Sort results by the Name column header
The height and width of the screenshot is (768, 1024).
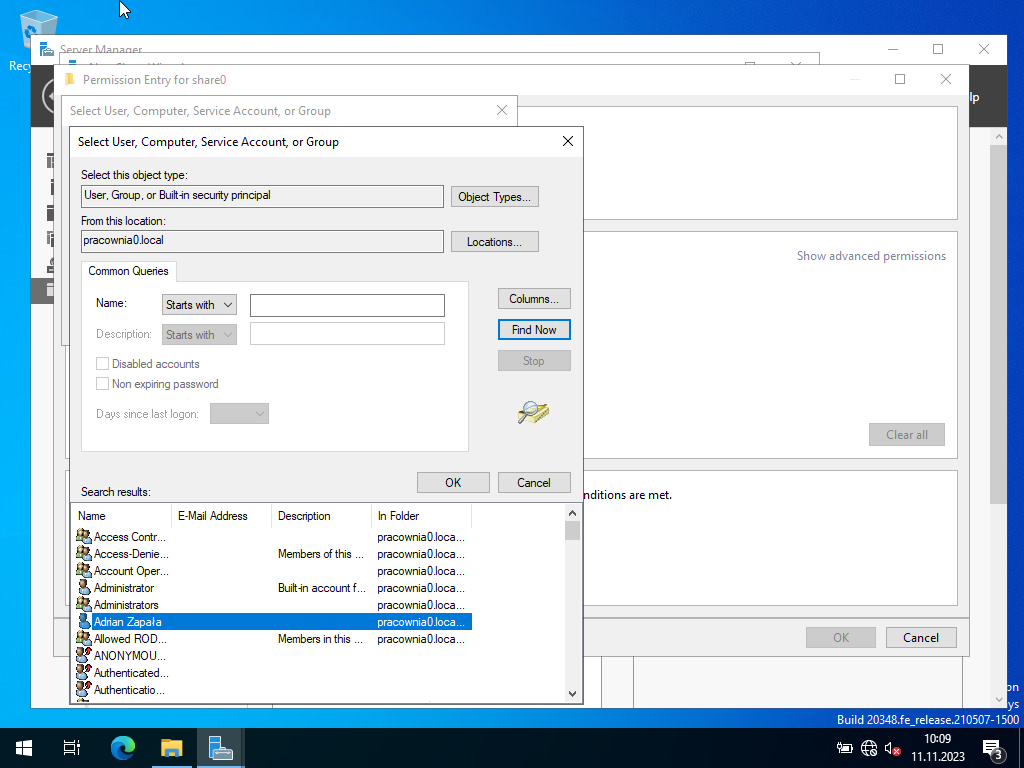tap(122, 516)
